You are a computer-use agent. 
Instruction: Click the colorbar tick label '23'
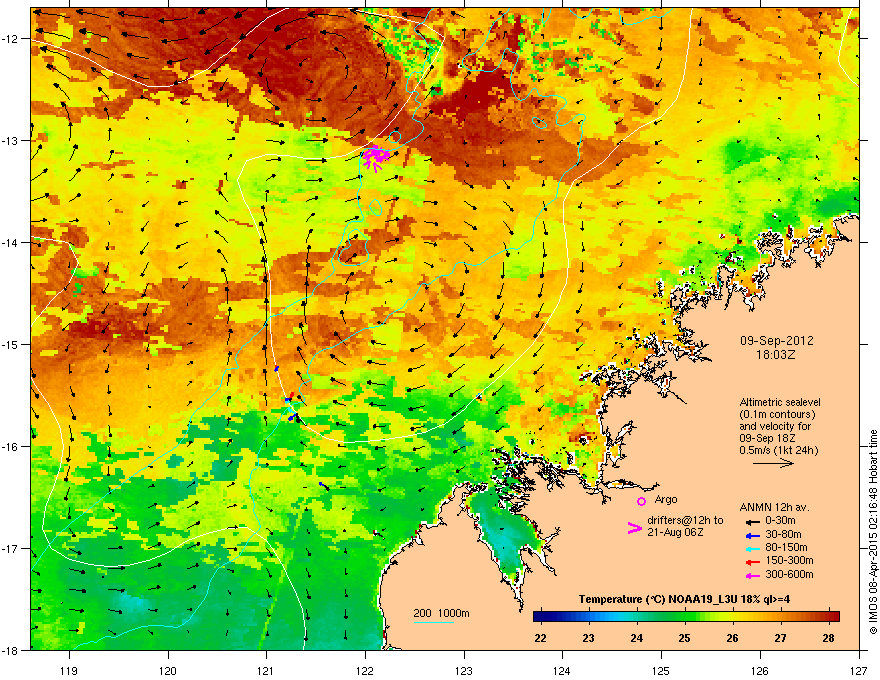(x=588, y=638)
